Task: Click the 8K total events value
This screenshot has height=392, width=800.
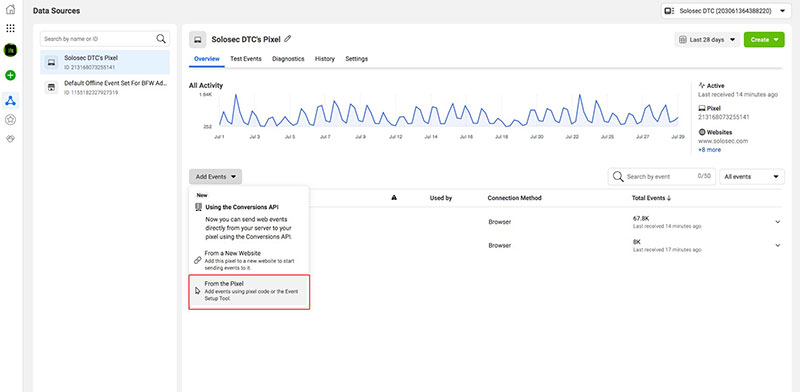Action: [637, 242]
